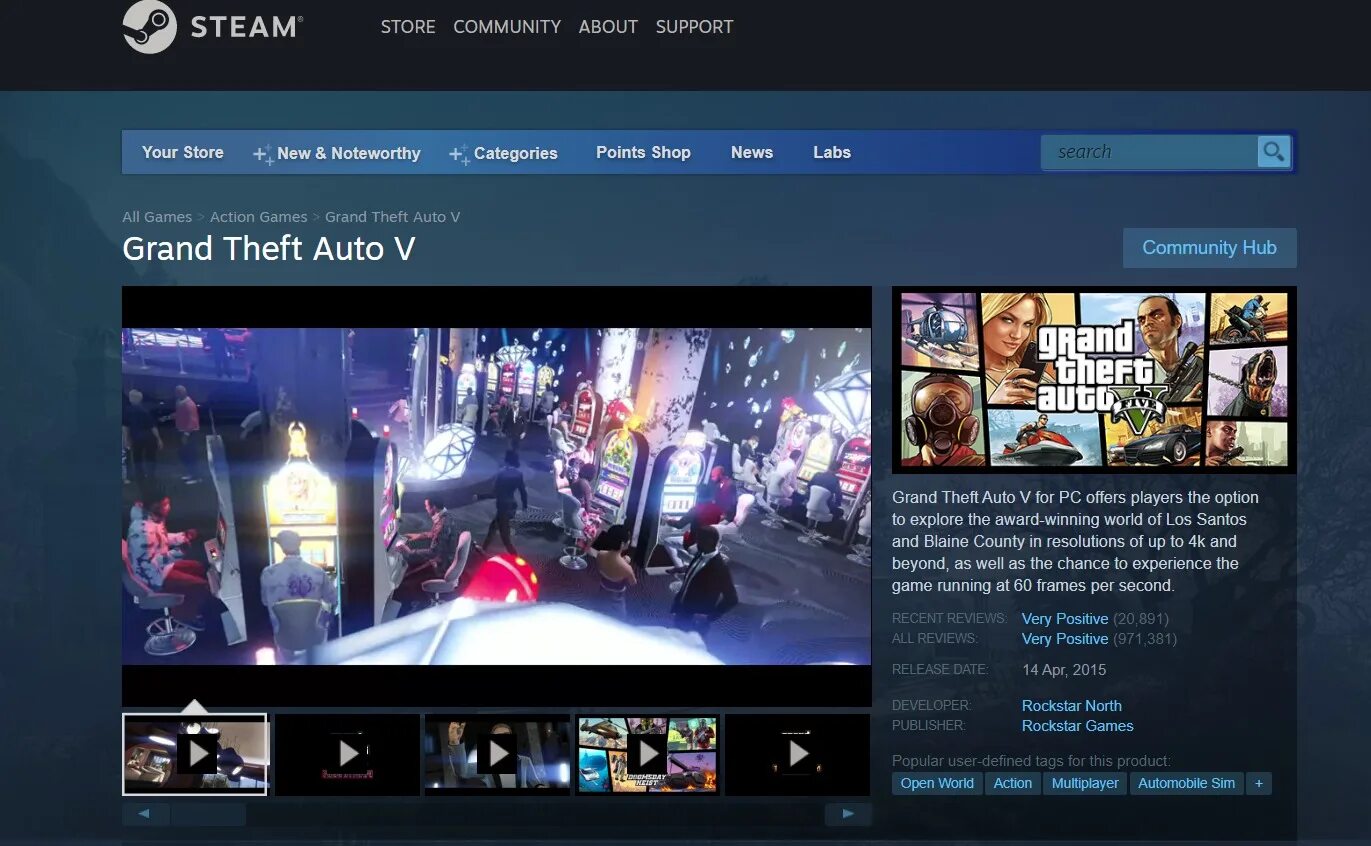The width and height of the screenshot is (1371, 846).
Task: Open the STORE menu
Action: coord(408,27)
